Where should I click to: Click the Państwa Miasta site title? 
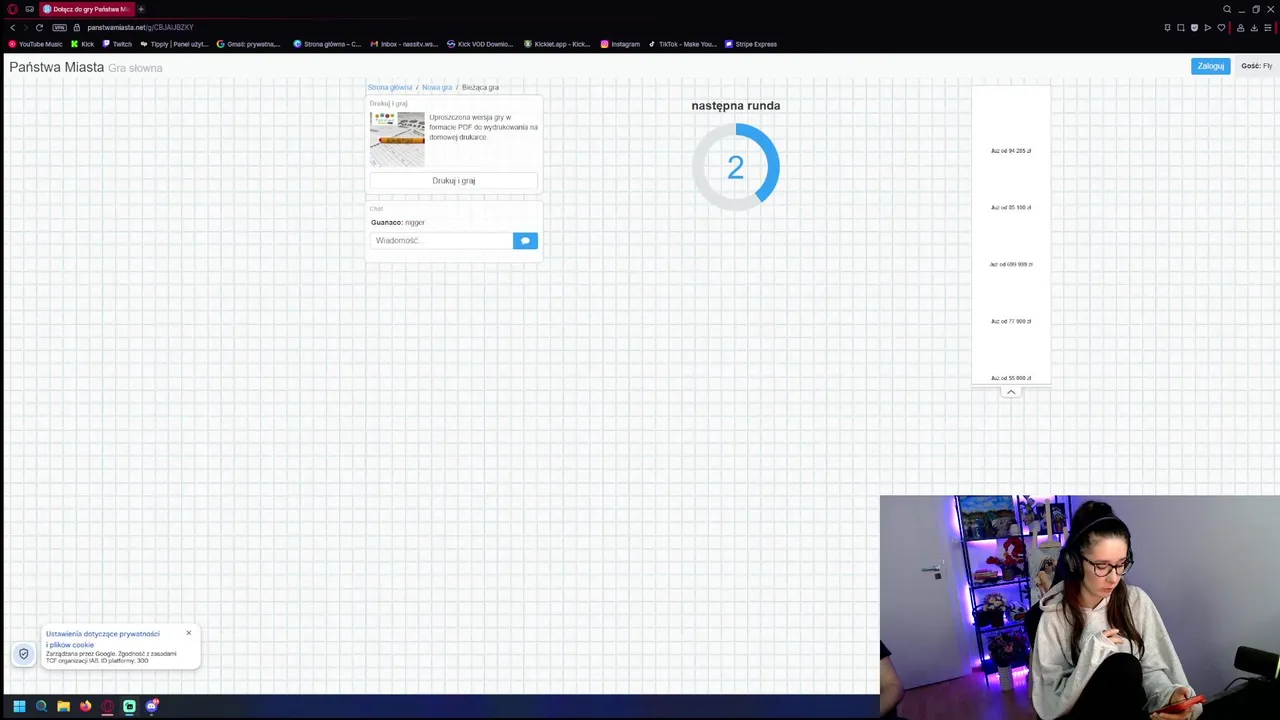click(57, 67)
